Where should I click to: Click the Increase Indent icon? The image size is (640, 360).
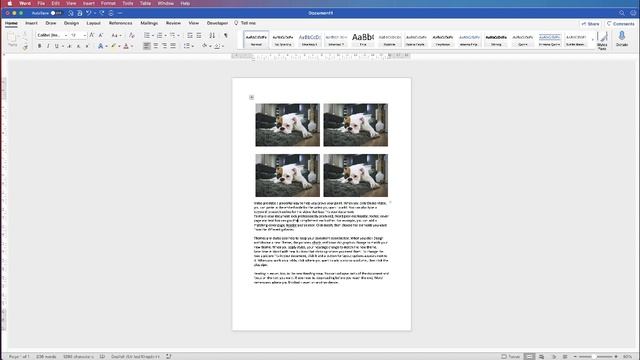199,36
